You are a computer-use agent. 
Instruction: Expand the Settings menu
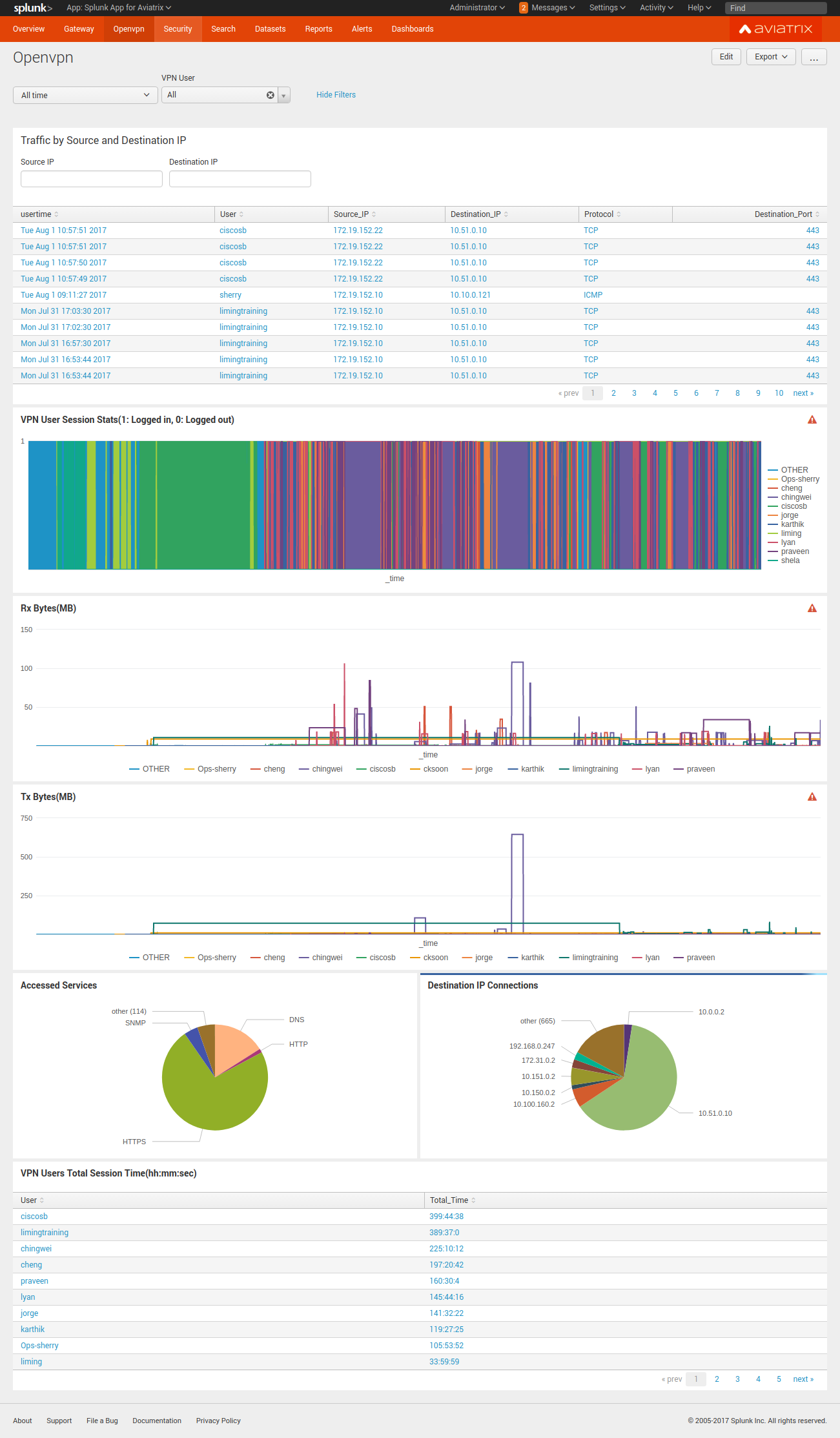click(x=608, y=8)
